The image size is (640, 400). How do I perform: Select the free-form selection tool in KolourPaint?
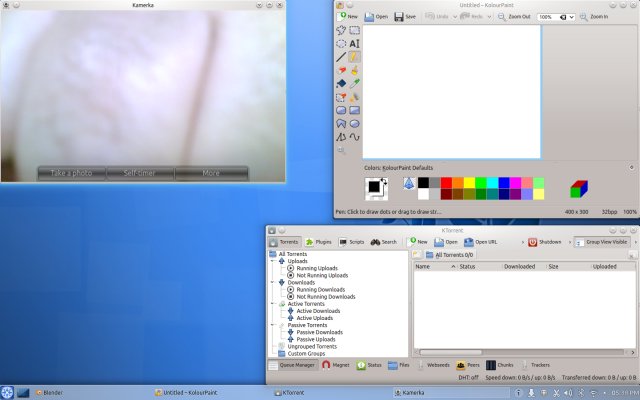tap(341, 30)
